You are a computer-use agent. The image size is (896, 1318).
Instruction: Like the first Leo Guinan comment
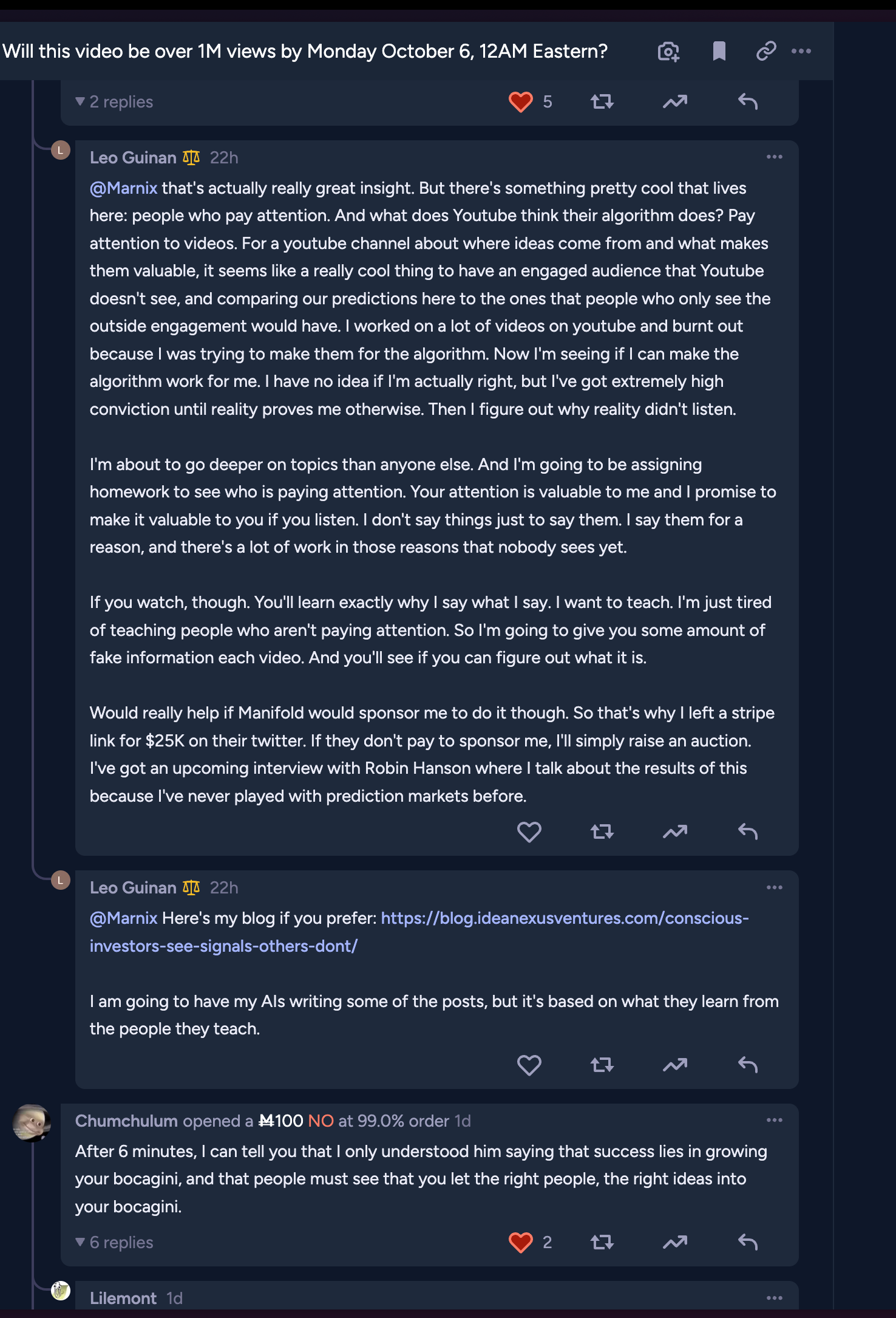coord(529,831)
